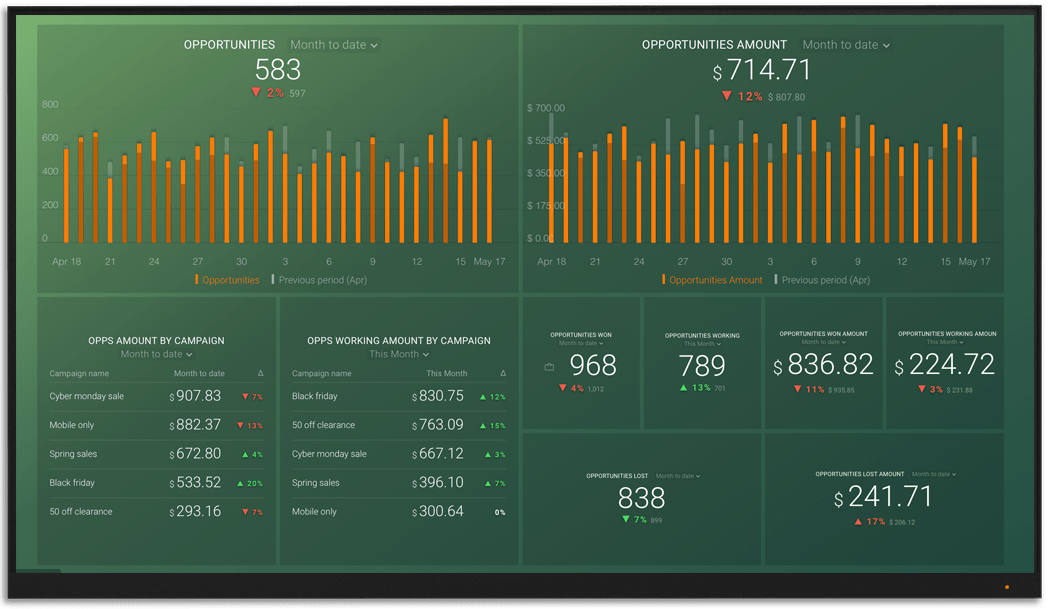Click the green up arrow beside 13% Opportunities Working
Screen dimensions: 1052x609
click(x=683, y=388)
